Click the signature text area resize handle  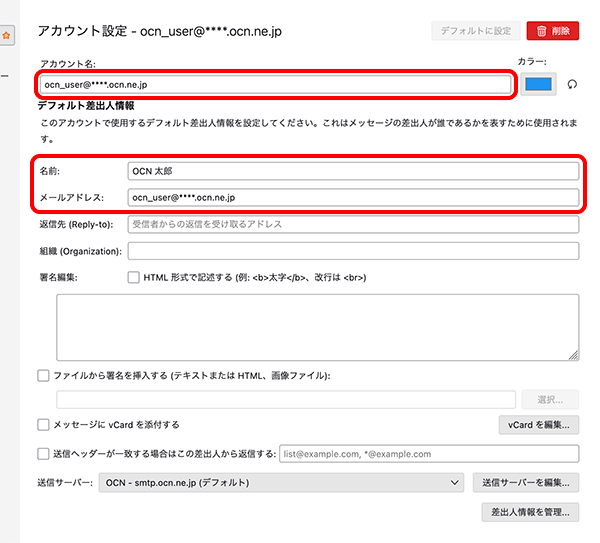tap(574, 353)
